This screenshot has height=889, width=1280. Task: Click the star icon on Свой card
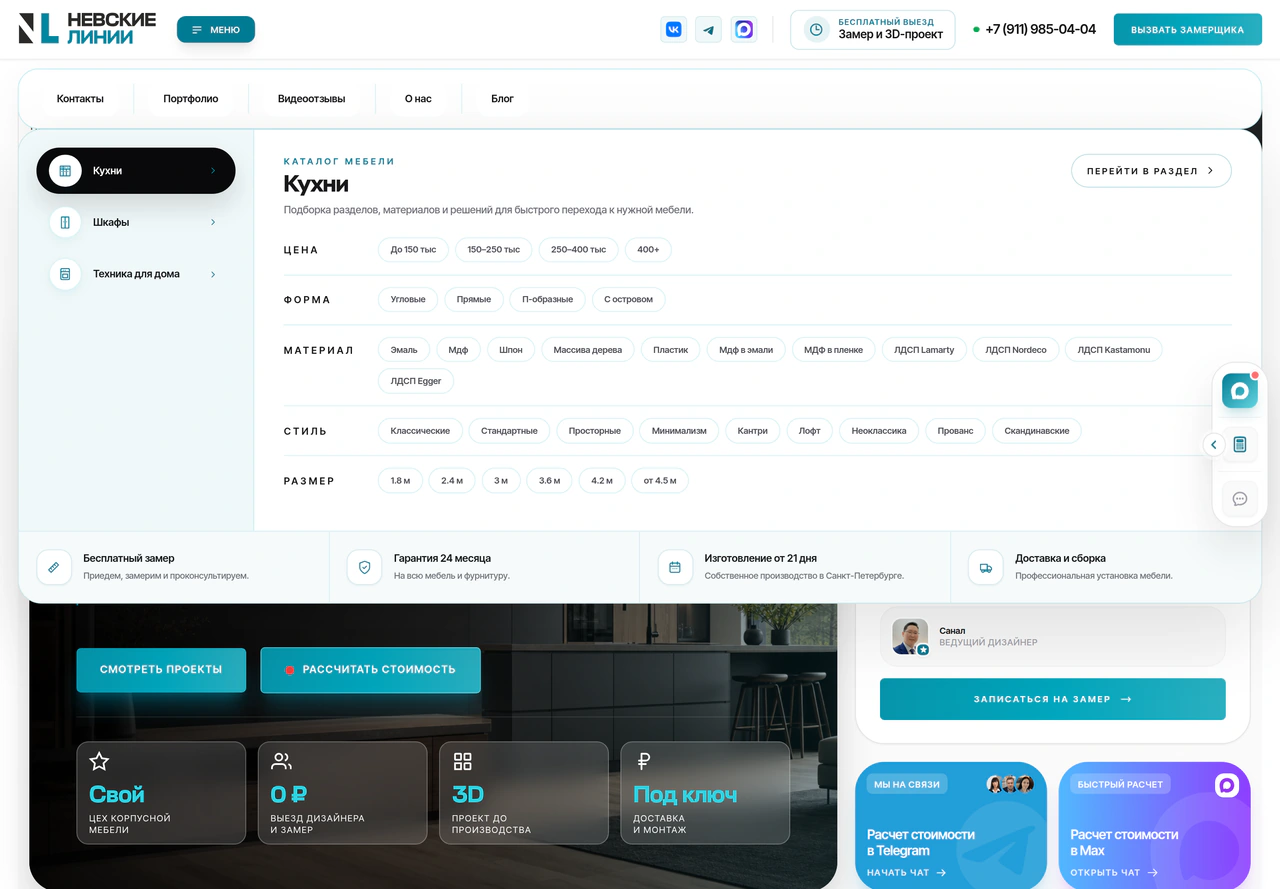click(99, 762)
